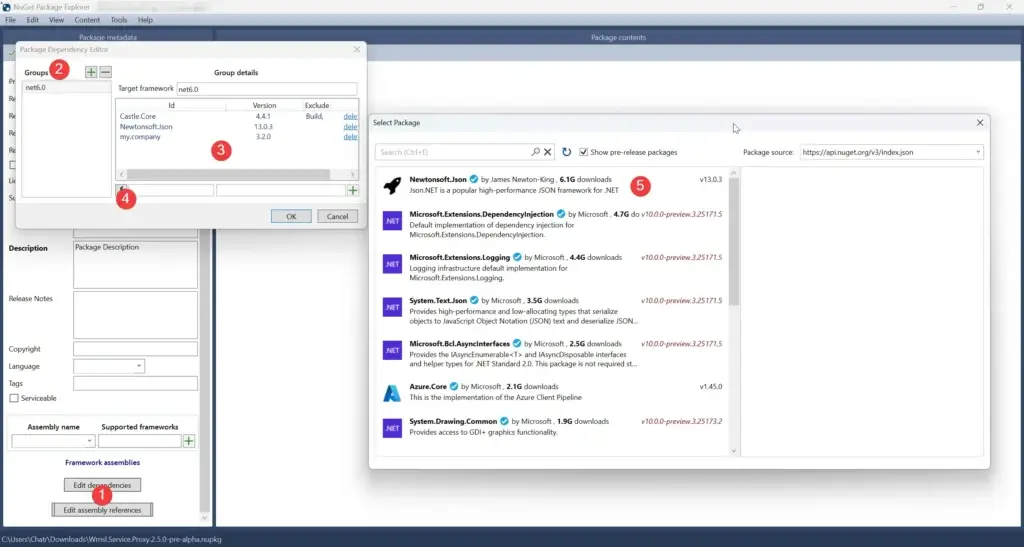Click the Supported frameworks input field
The height and width of the screenshot is (547, 1024).
(x=140, y=441)
